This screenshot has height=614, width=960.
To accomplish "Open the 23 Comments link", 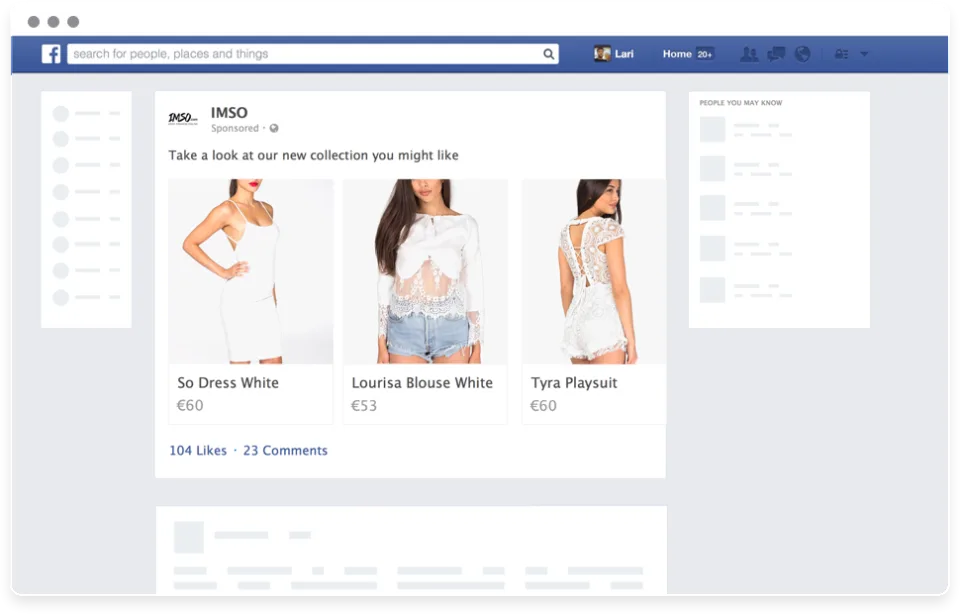I will click(285, 451).
